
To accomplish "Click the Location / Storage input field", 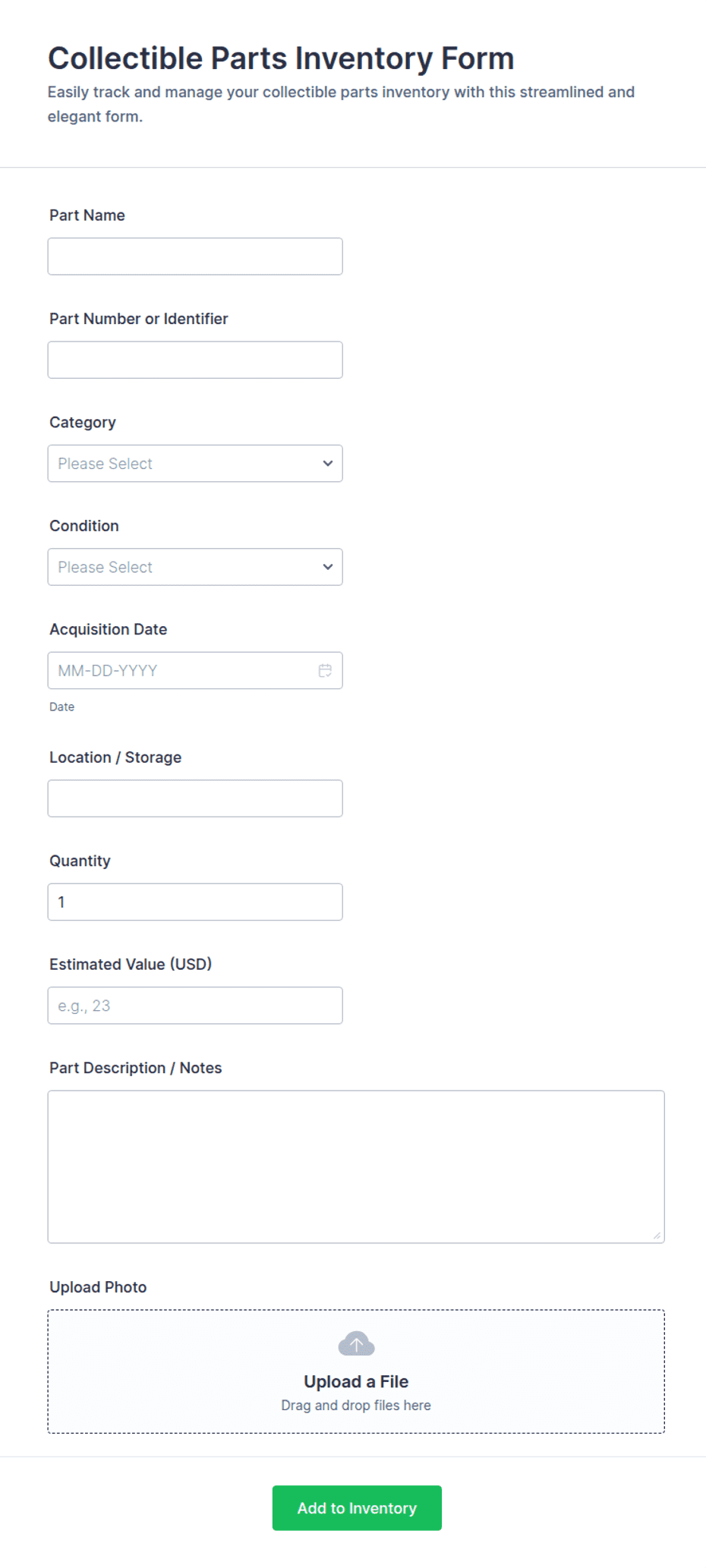I will click(195, 798).
